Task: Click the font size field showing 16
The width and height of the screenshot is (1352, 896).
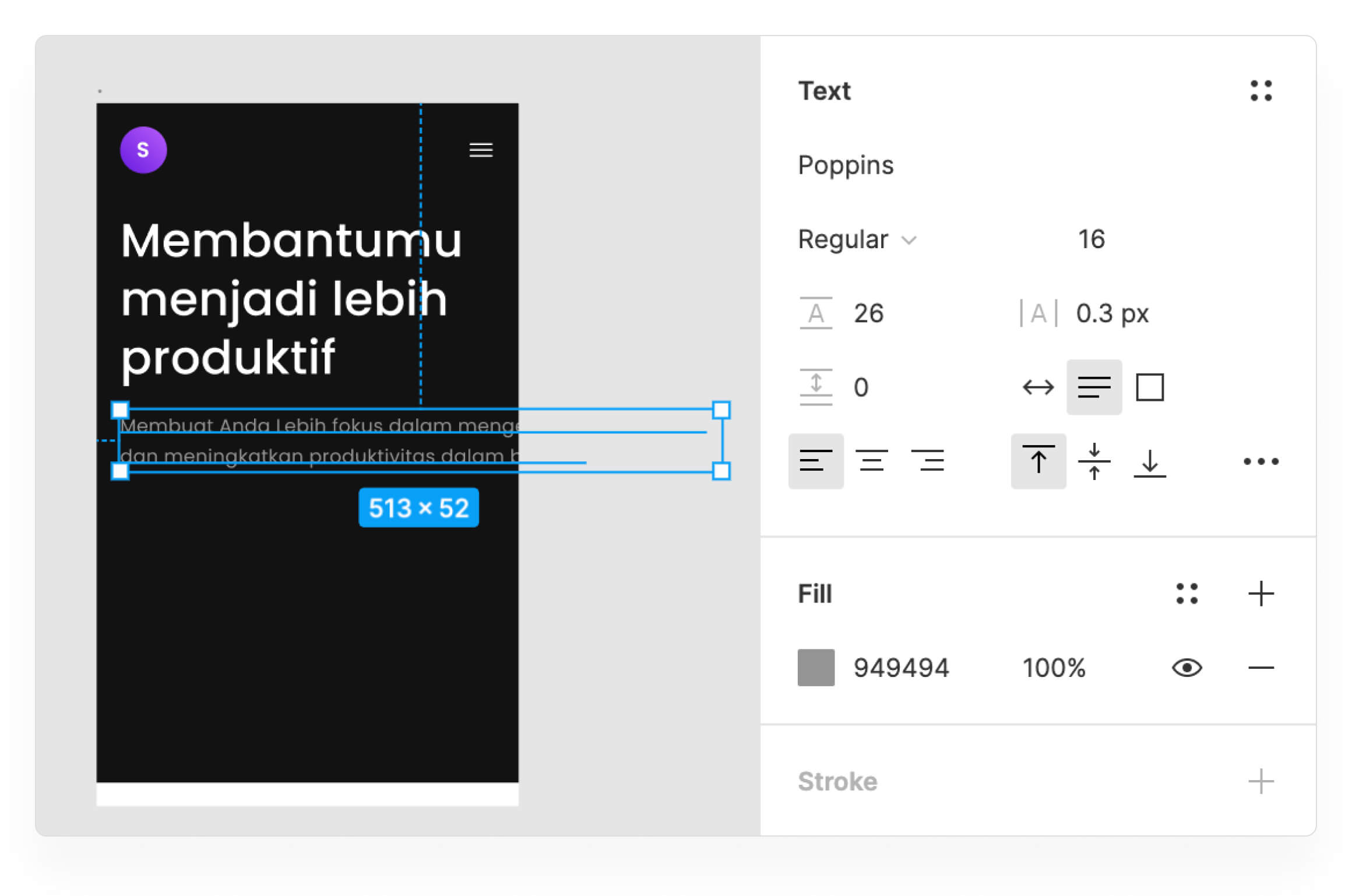Action: 1091,239
